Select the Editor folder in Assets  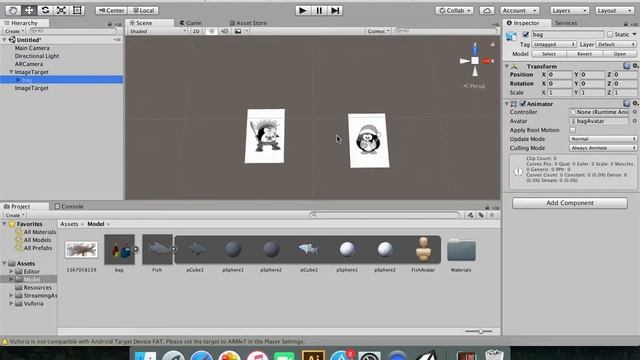(x=31, y=271)
